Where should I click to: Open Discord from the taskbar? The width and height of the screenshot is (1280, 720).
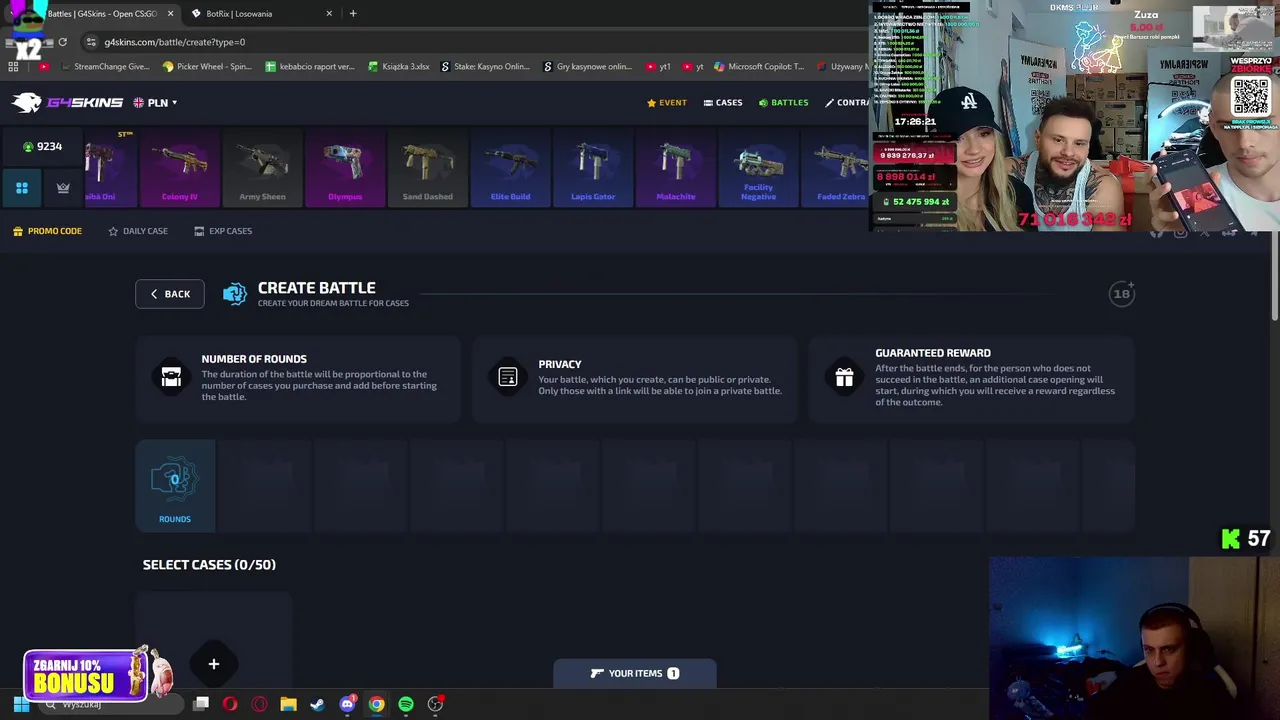tap(347, 704)
